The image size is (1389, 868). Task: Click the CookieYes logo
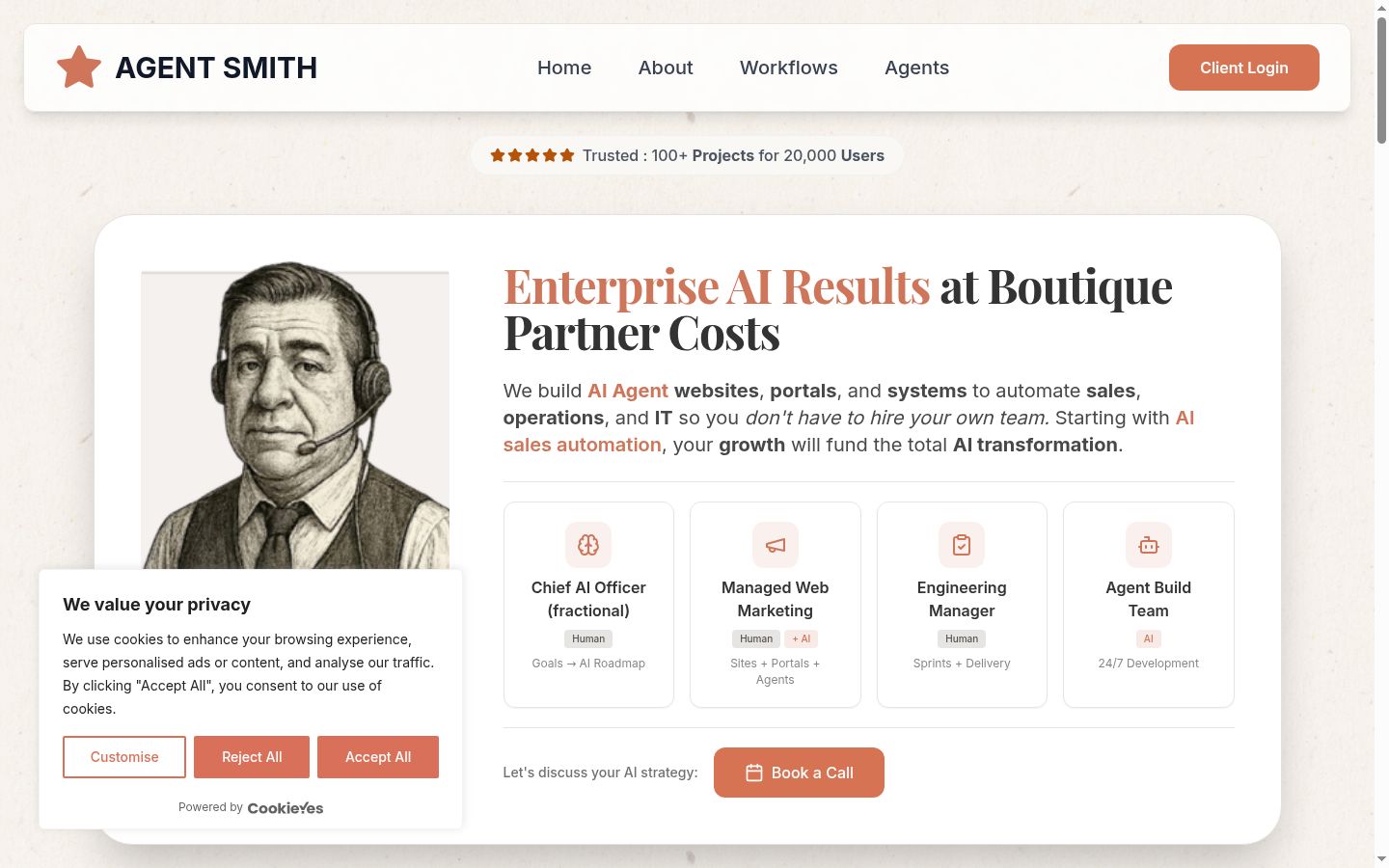[x=286, y=808]
